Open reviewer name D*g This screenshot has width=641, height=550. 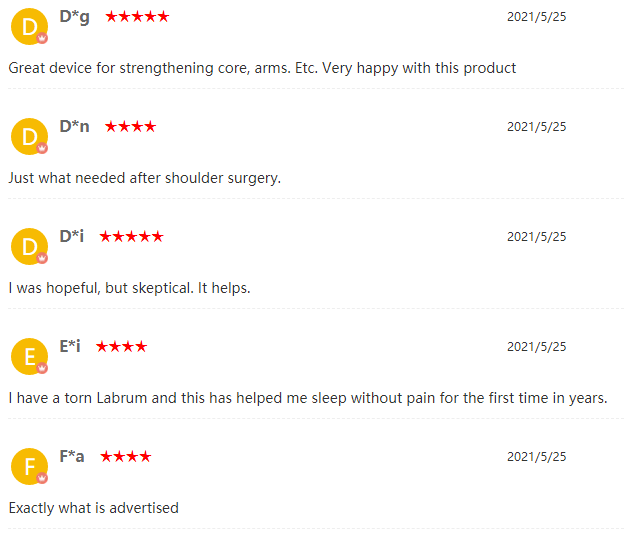[x=74, y=17]
